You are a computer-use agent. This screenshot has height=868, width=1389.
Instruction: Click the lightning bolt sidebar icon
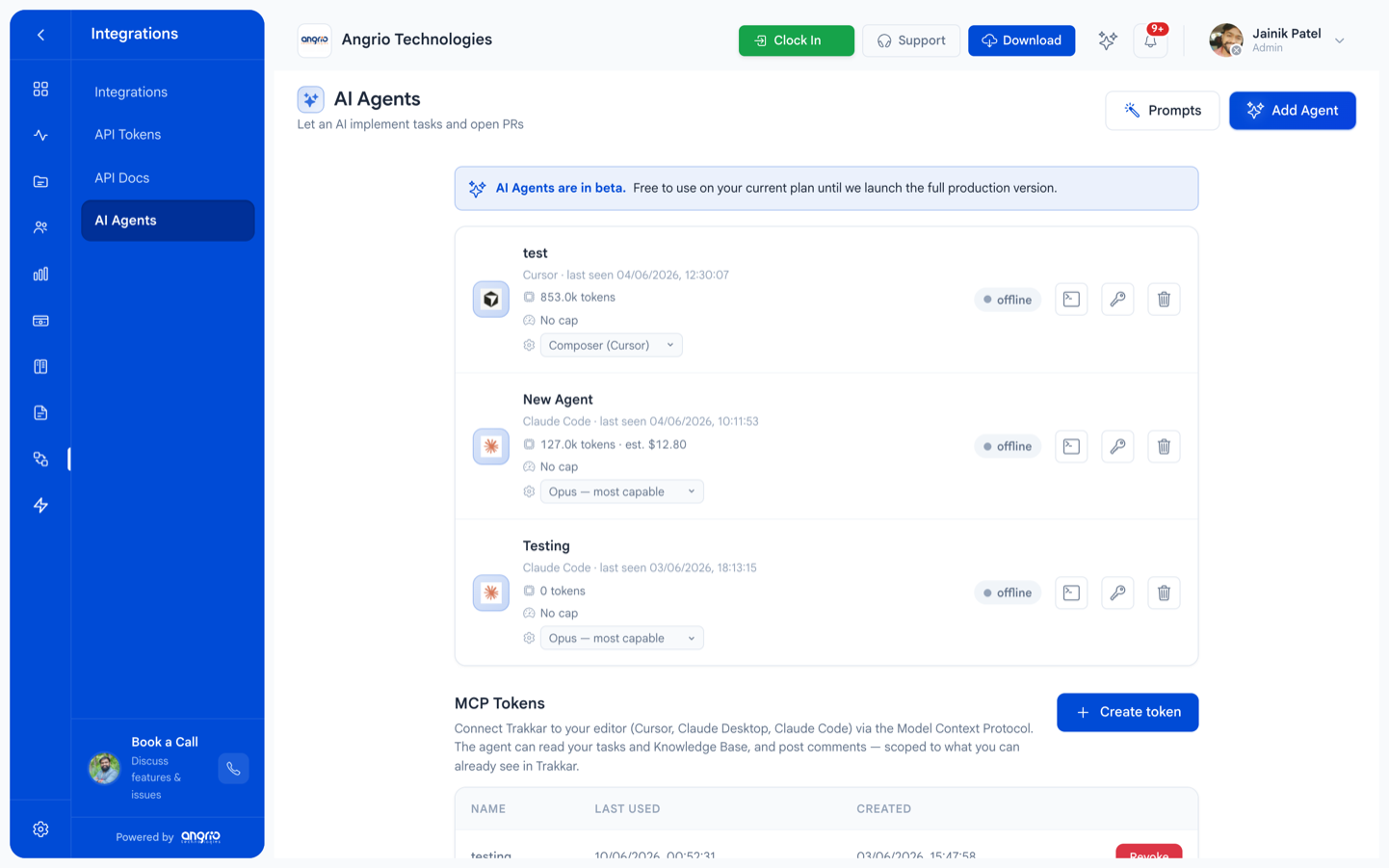40,505
